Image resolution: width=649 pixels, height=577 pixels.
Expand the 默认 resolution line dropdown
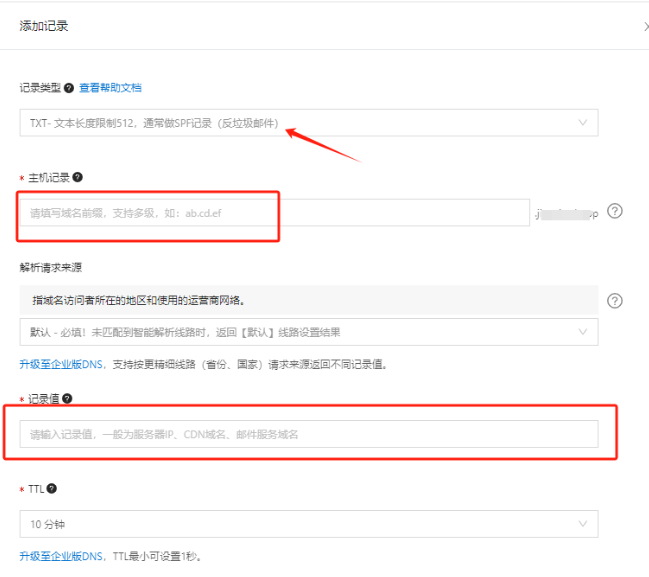pos(309,332)
